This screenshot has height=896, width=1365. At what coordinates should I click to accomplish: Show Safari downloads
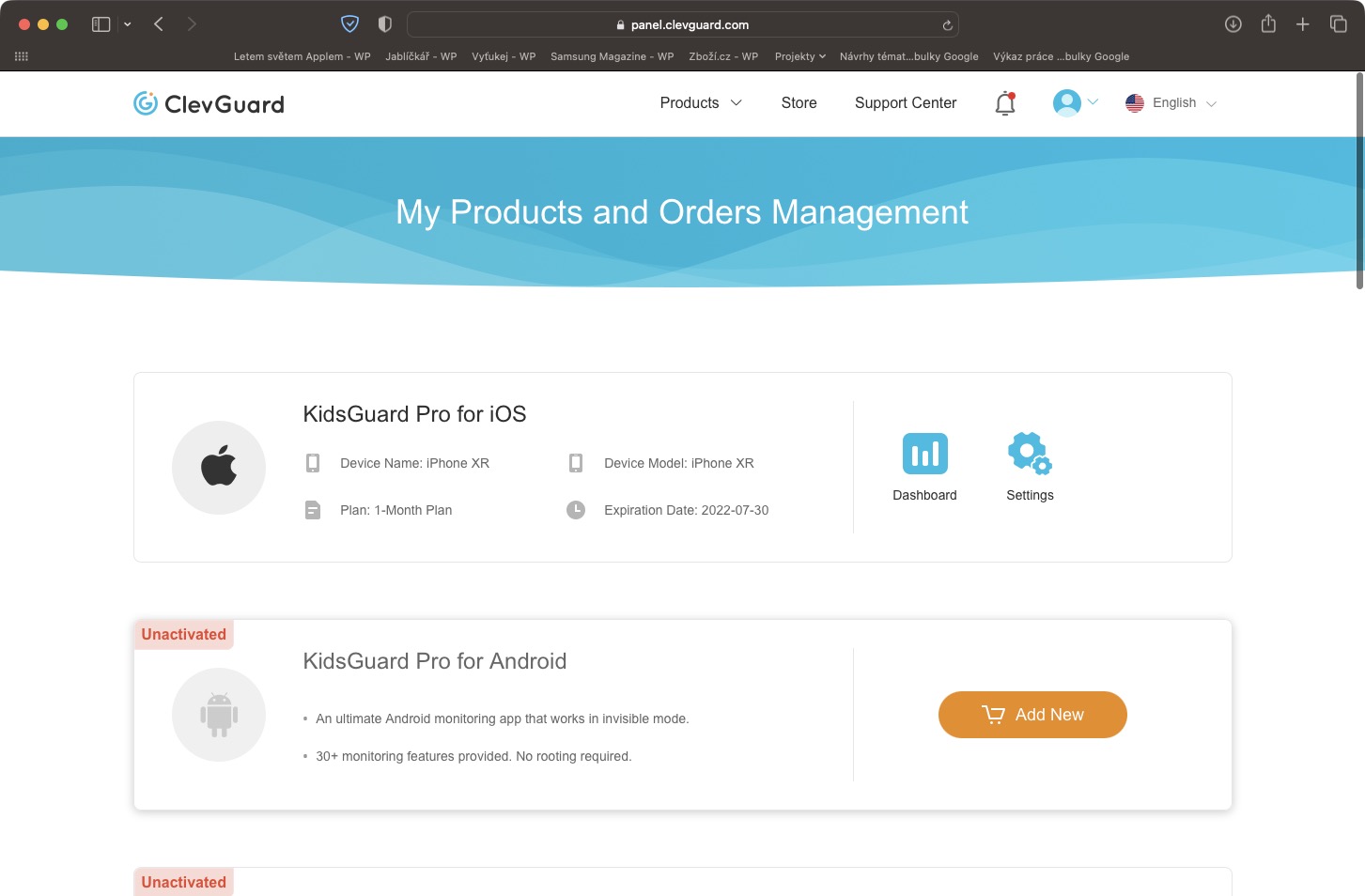(1233, 24)
